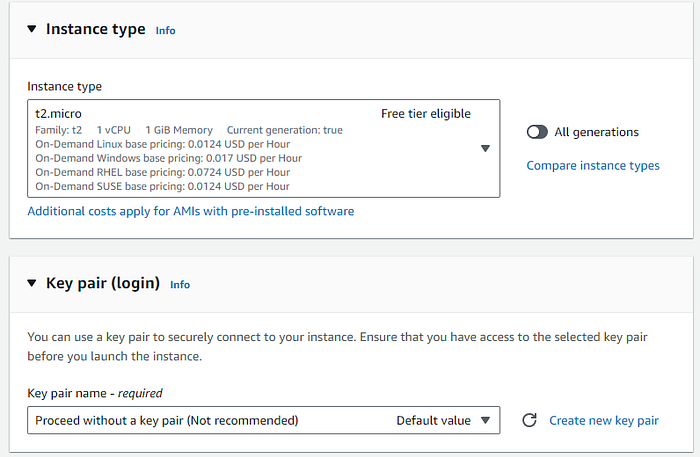Click the Key pair name required label
The width and height of the screenshot is (700, 457).
(x=95, y=393)
